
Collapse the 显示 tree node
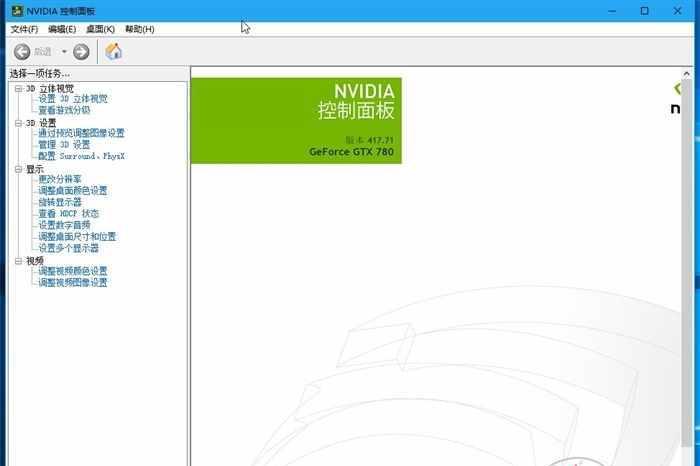click(x=18, y=169)
